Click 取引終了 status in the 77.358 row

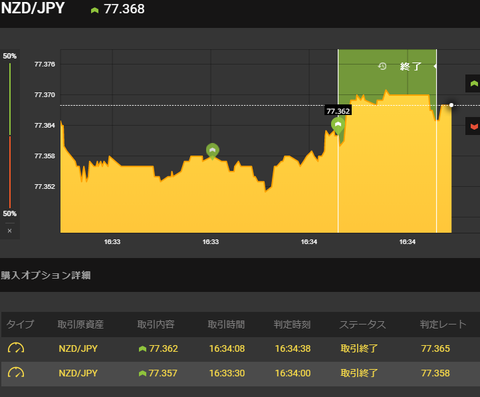359,373
